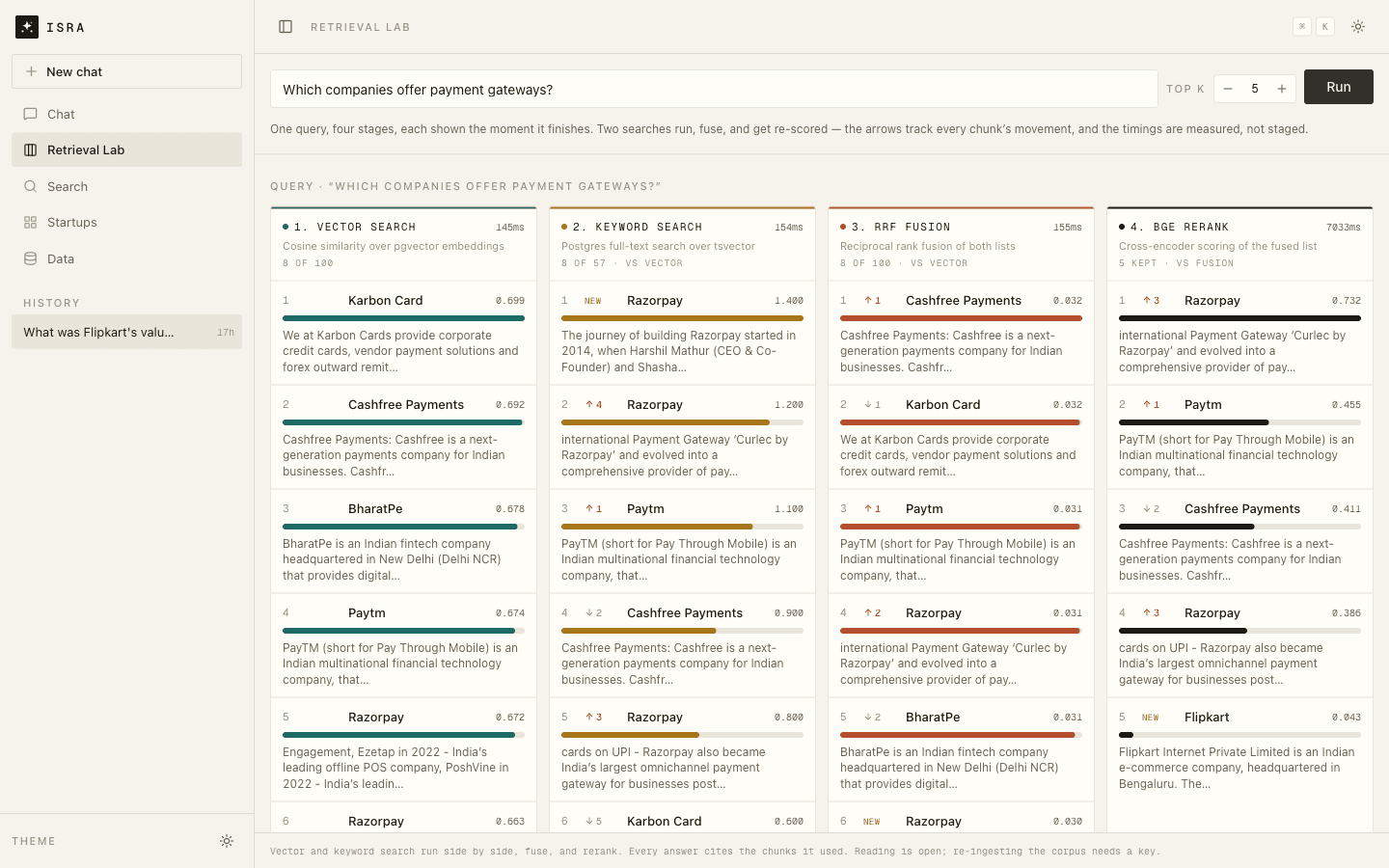Click the "1. Vector Search" stage heading

click(x=355, y=227)
